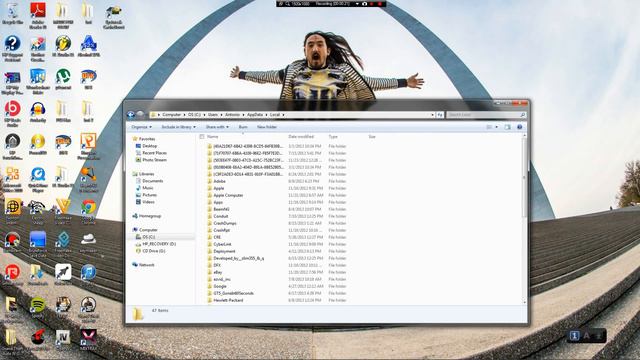Select Antonio in the address breadcrumb
Screen dimensions: 640x360
233,115
